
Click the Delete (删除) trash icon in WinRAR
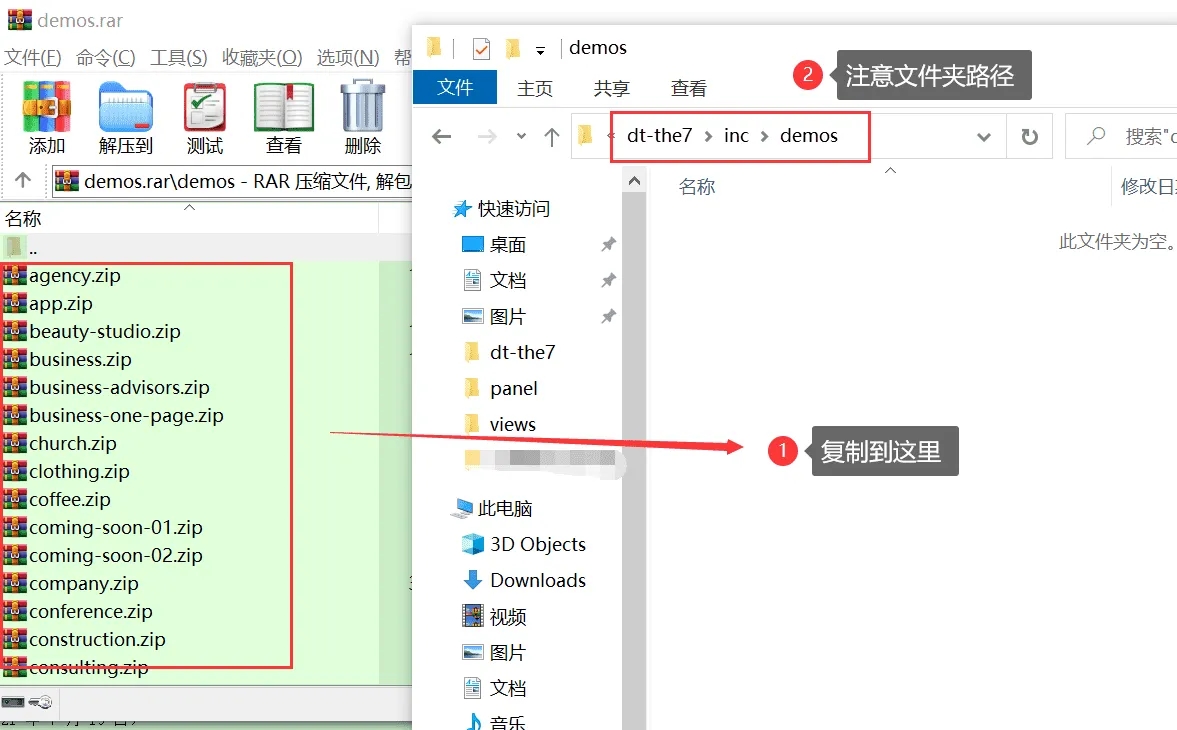click(363, 117)
